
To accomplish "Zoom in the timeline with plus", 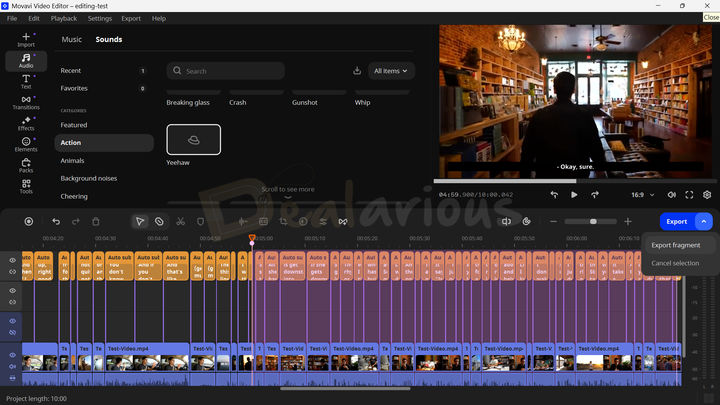I will tap(628, 221).
